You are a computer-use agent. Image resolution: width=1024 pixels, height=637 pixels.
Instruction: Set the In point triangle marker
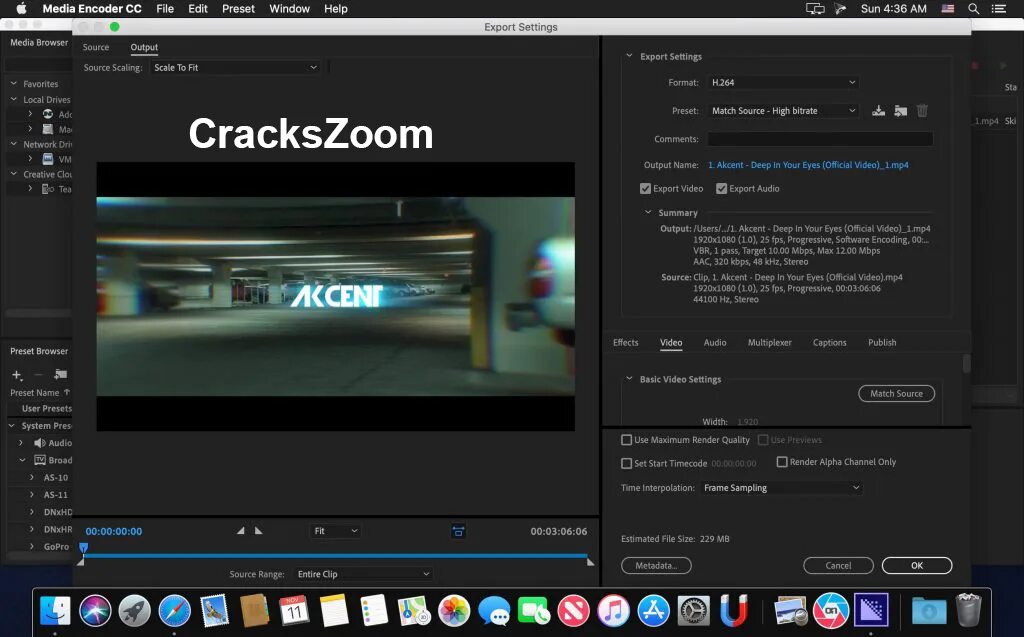[241, 531]
